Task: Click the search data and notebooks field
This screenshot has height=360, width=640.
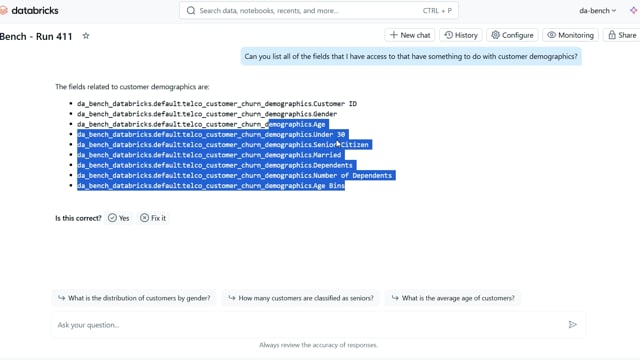Action: pyautogui.click(x=318, y=11)
